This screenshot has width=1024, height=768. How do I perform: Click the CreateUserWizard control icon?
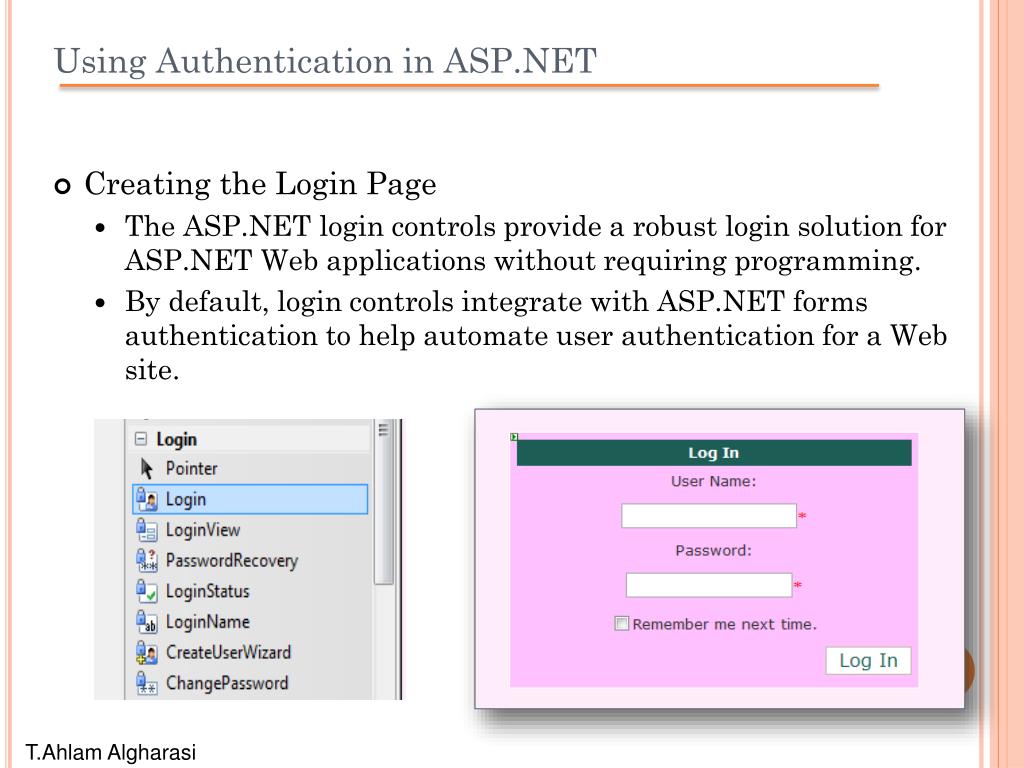point(147,652)
